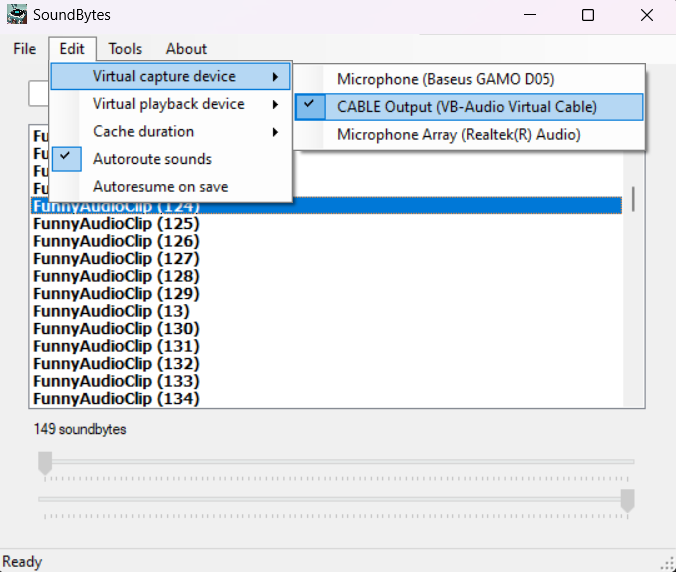The image size is (676, 572).
Task: Click the lower slider thumb at right
Action: tap(627, 500)
